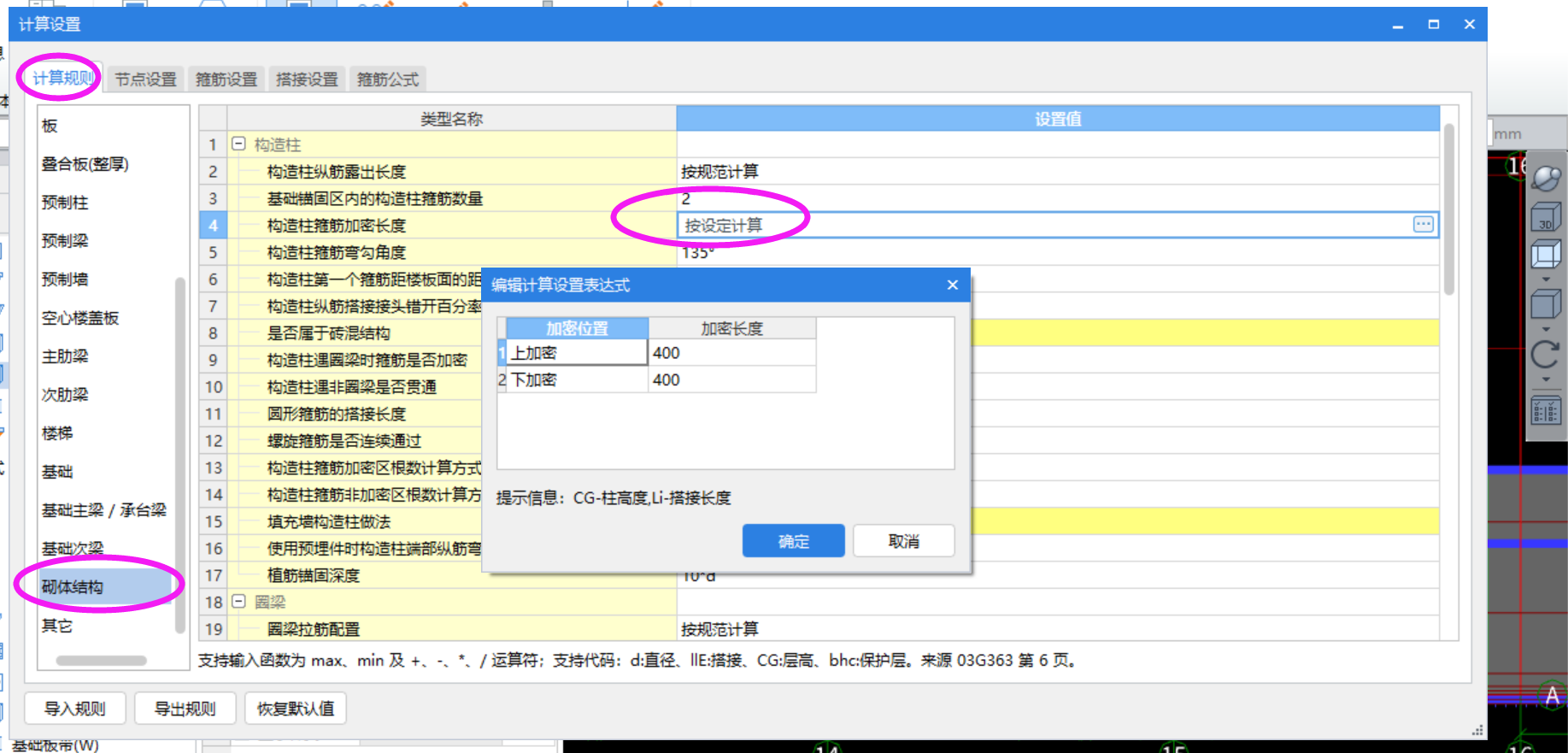The width and height of the screenshot is (1568, 753).
Task: Open the ellipsis editor for 按设定计算 value
Action: click(1423, 225)
